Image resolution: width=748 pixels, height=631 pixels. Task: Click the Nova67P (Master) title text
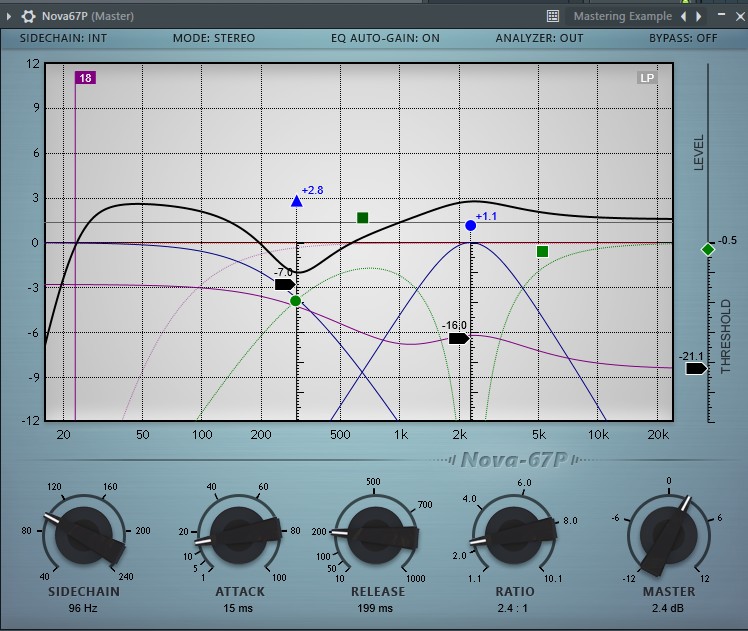88,16
